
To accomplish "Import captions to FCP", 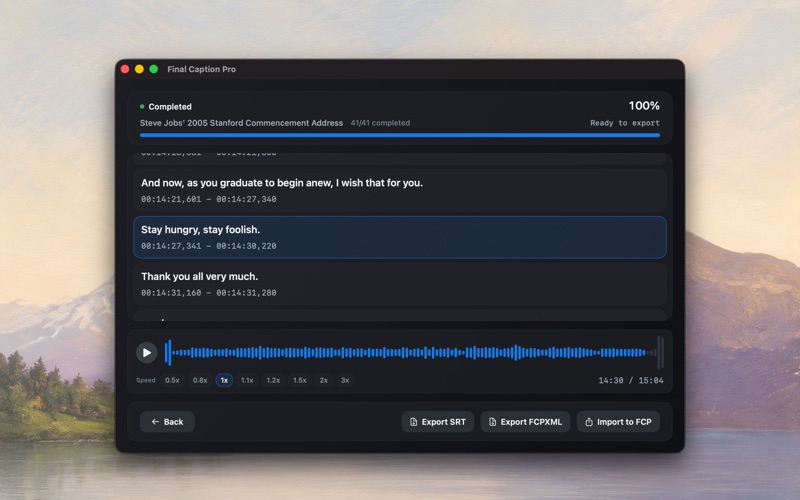I will pyautogui.click(x=618, y=422).
